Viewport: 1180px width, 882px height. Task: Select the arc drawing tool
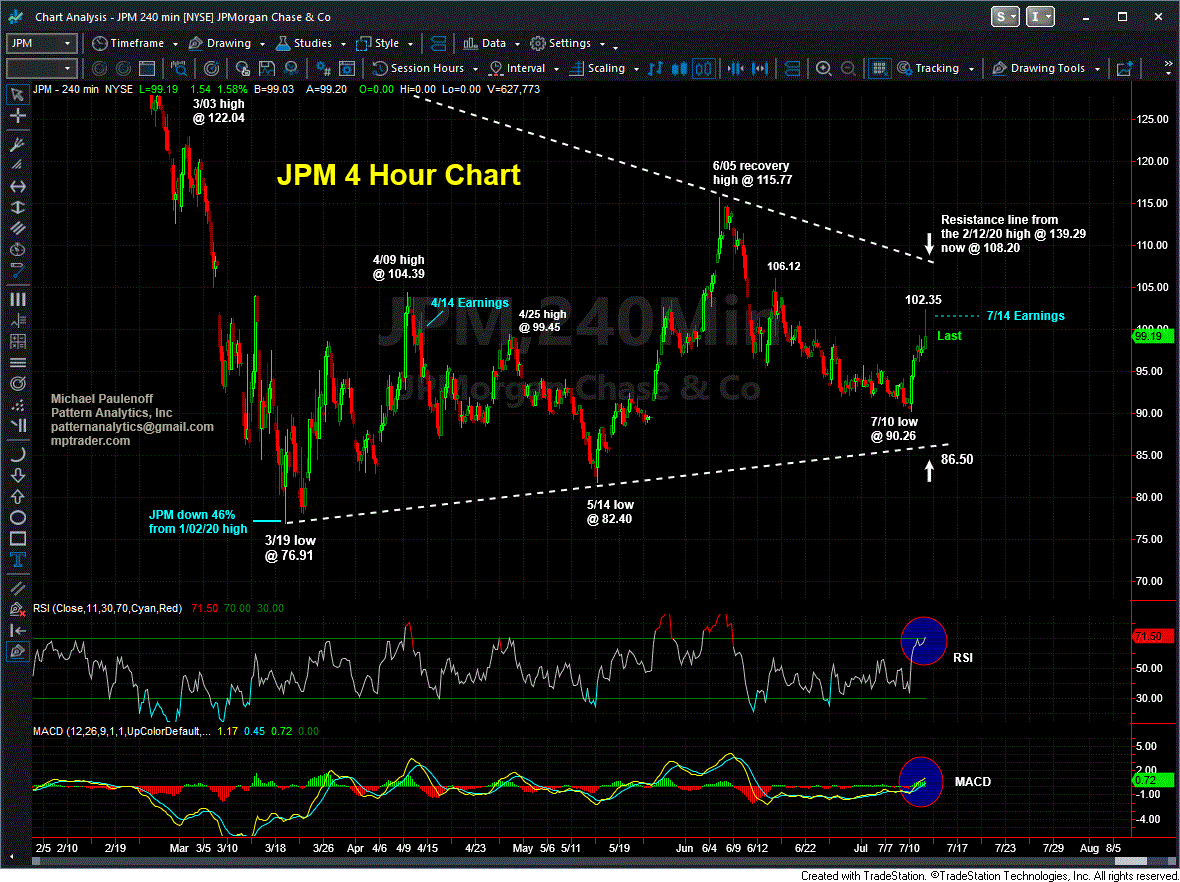coord(17,454)
